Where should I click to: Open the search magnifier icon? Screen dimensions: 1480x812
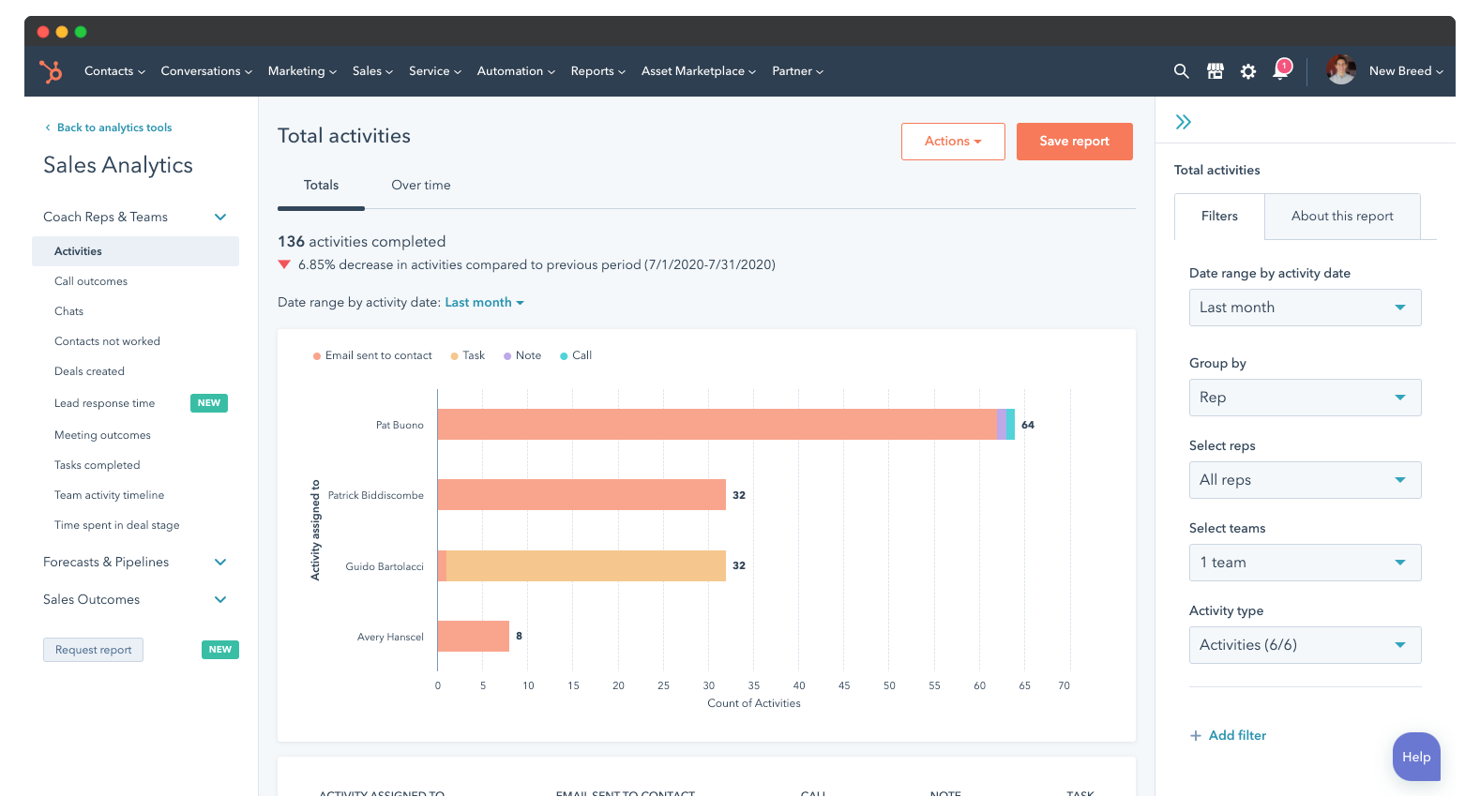(1181, 71)
